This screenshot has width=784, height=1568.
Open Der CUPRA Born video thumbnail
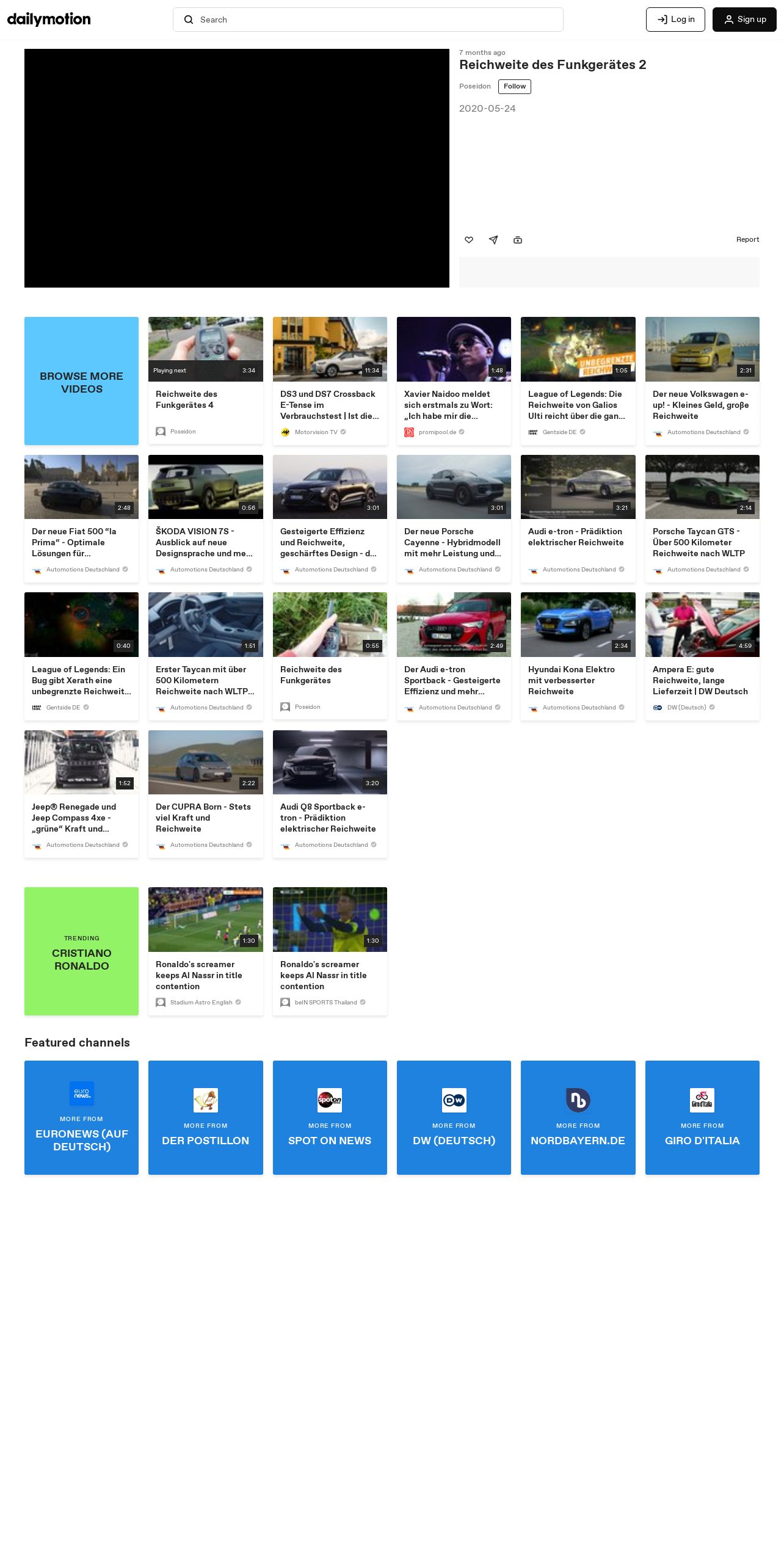point(206,762)
